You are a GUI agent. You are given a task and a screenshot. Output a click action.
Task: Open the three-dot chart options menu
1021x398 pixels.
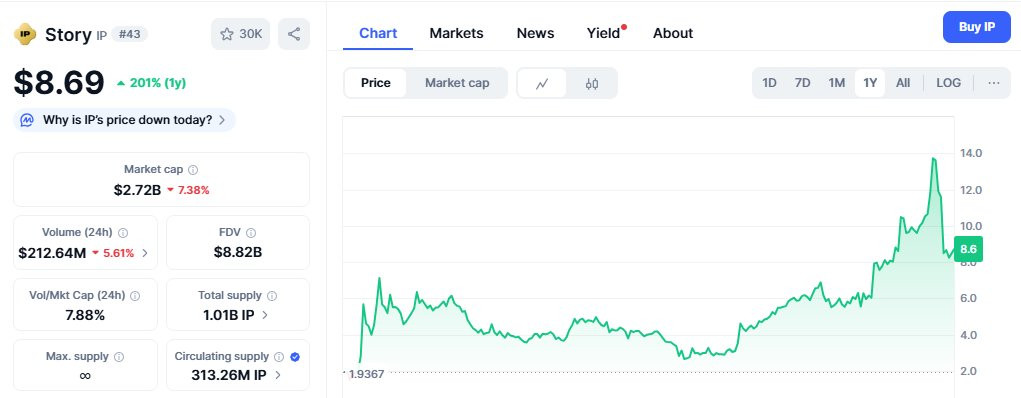tap(994, 83)
